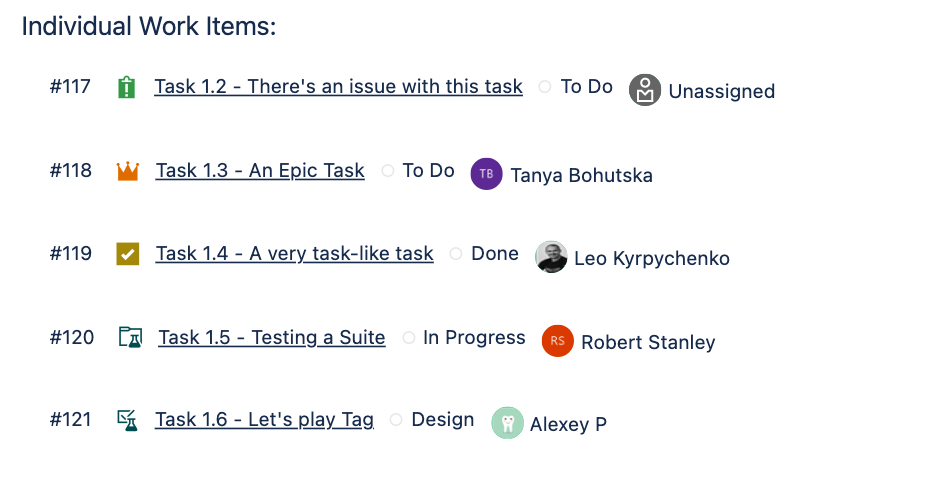Click Tanya Bohutska's purple TB avatar
The height and width of the screenshot is (482, 930).
point(486,174)
